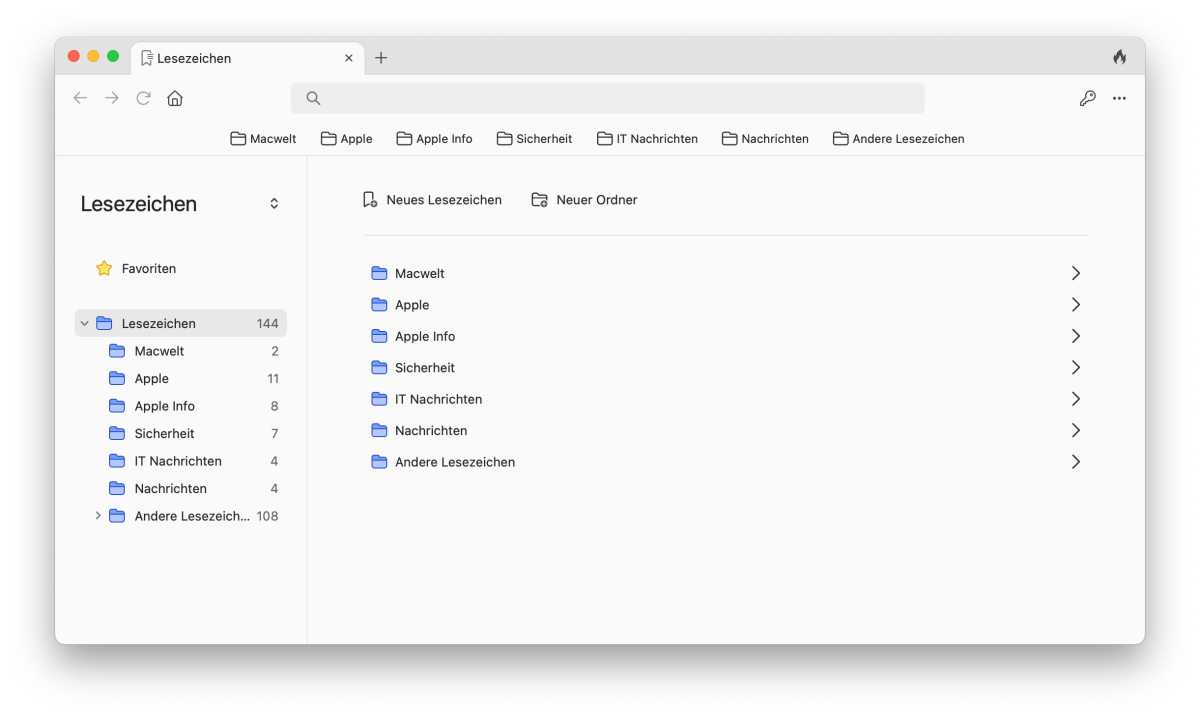Open passwords via the key icon
1200x717 pixels.
click(1087, 98)
